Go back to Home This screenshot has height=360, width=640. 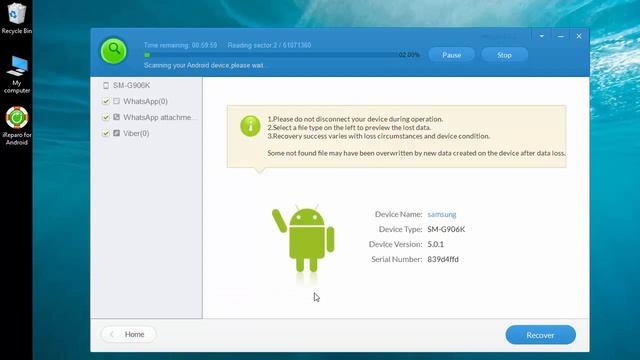(129, 334)
